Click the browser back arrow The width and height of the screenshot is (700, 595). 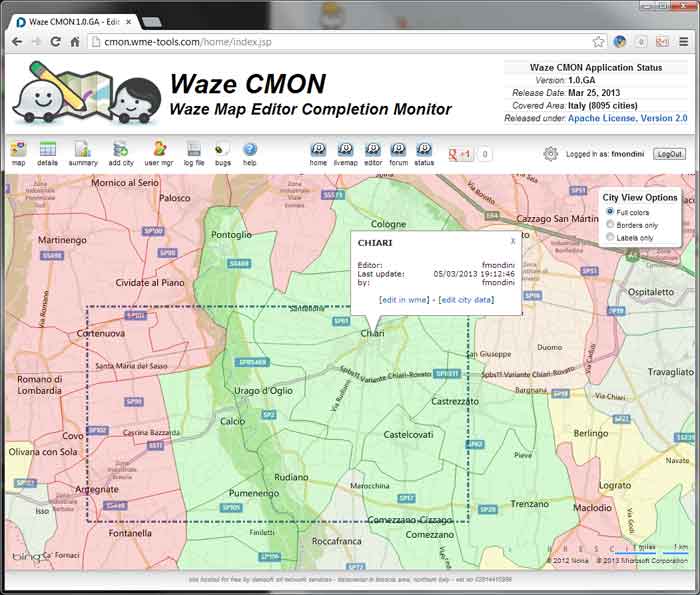[17, 42]
